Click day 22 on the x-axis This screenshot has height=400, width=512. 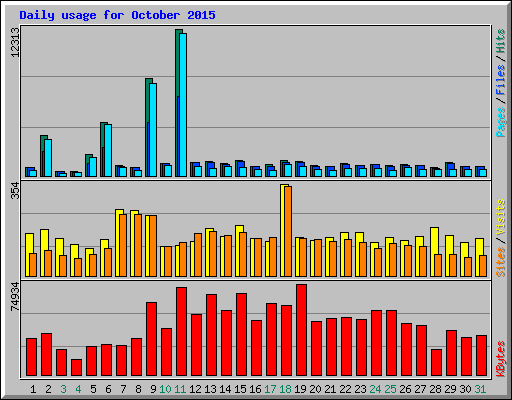345,389
